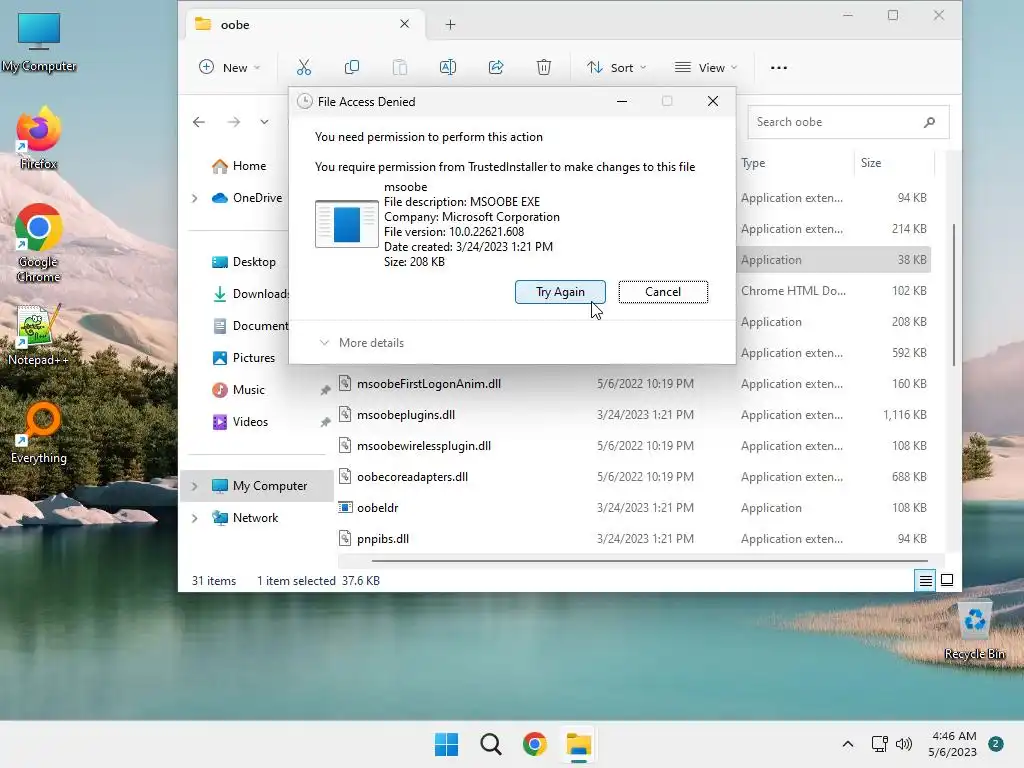The height and width of the screenshot is (768, 1024).
Task: Open the New dropdown menu
Action: click(x=229, y=67)
